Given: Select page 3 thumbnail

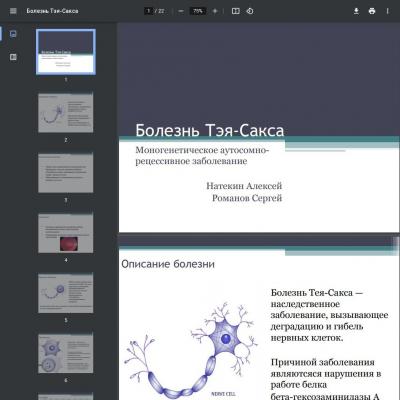Looking at the screenshot, I should click(66, 173).
